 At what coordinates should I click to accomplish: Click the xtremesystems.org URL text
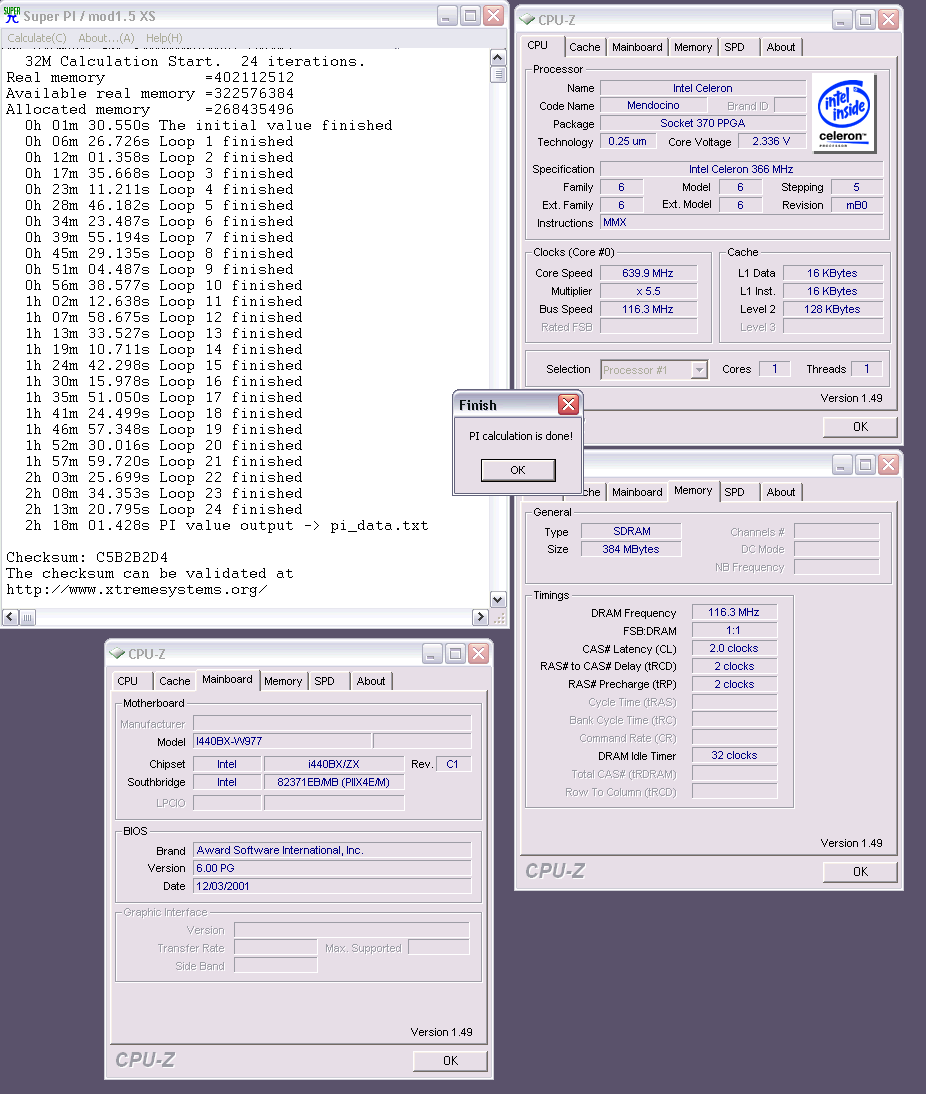pyautogui.click(x=137, y=590)
